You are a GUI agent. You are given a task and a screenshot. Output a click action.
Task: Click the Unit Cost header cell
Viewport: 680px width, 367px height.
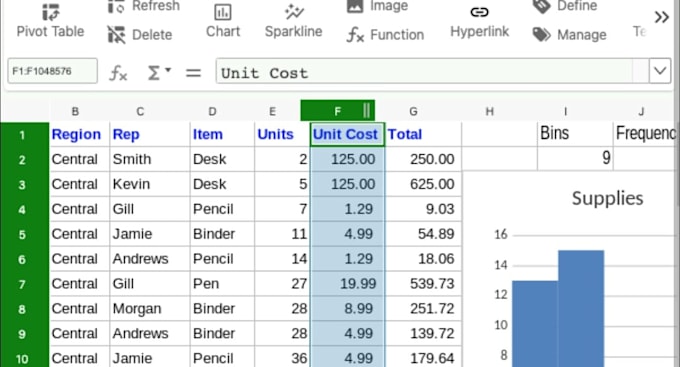347,134
